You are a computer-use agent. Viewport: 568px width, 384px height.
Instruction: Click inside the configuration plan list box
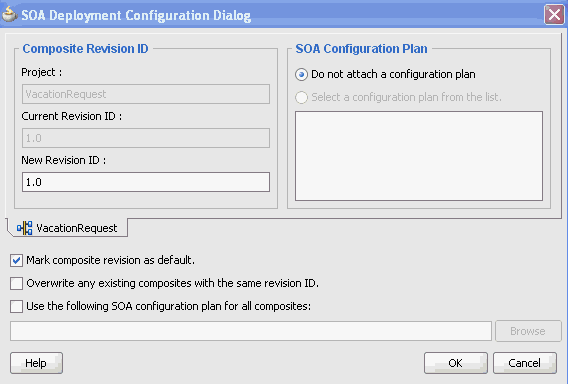coord(419,156)
